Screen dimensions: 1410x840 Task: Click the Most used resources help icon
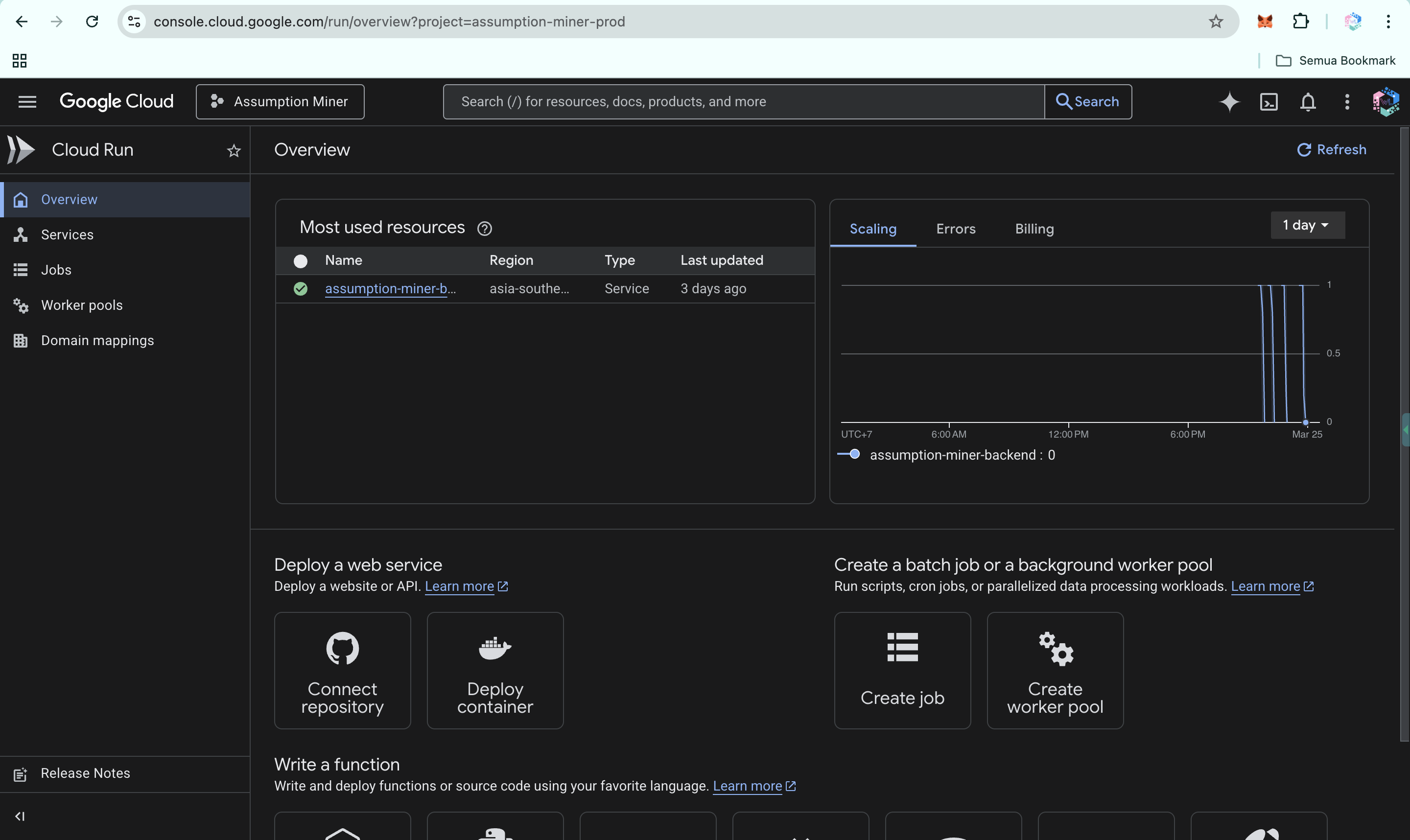(x=485, y=228)
